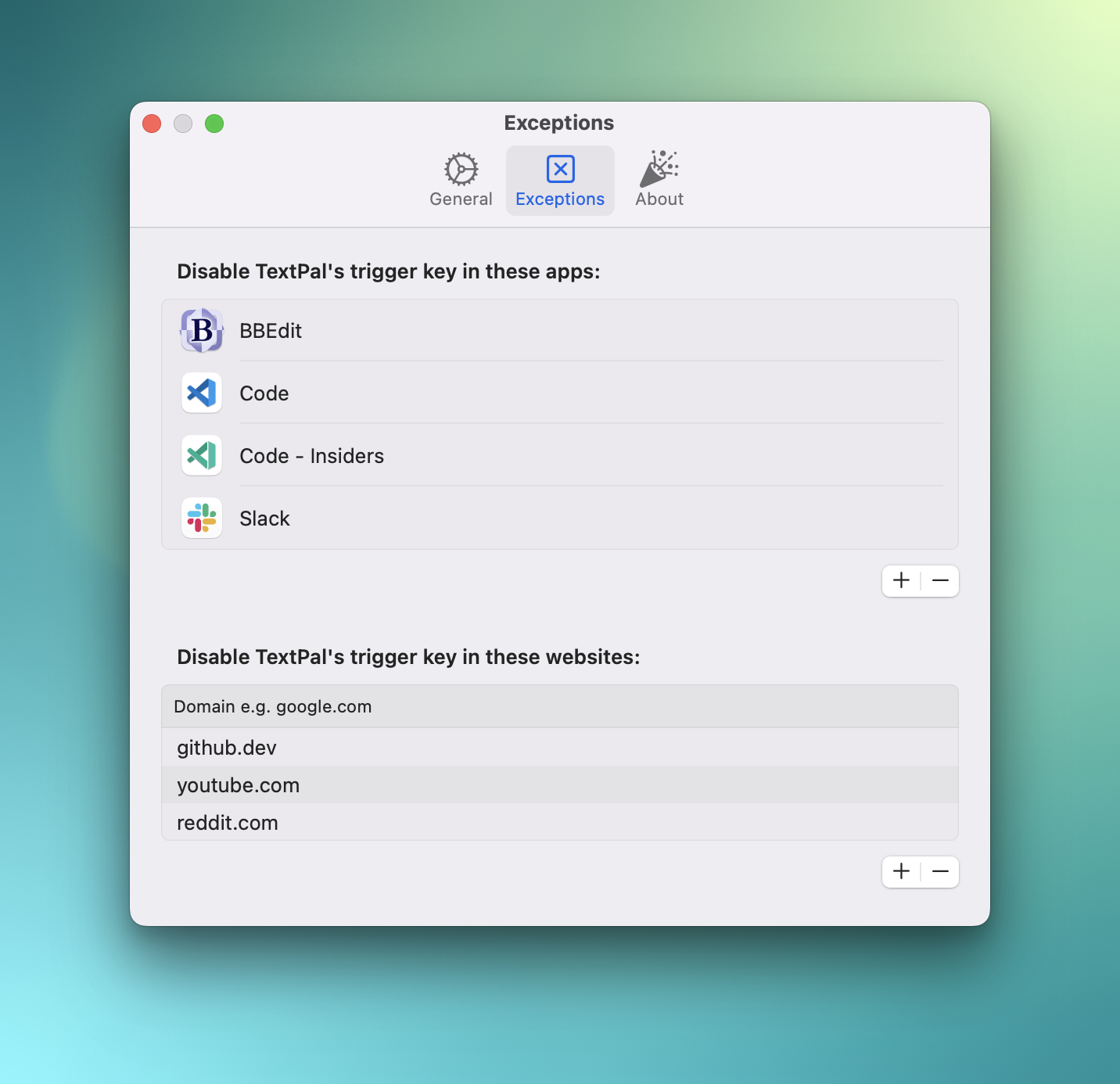Select the reddit.com domain row
1120x1084 pixels.
228,823
